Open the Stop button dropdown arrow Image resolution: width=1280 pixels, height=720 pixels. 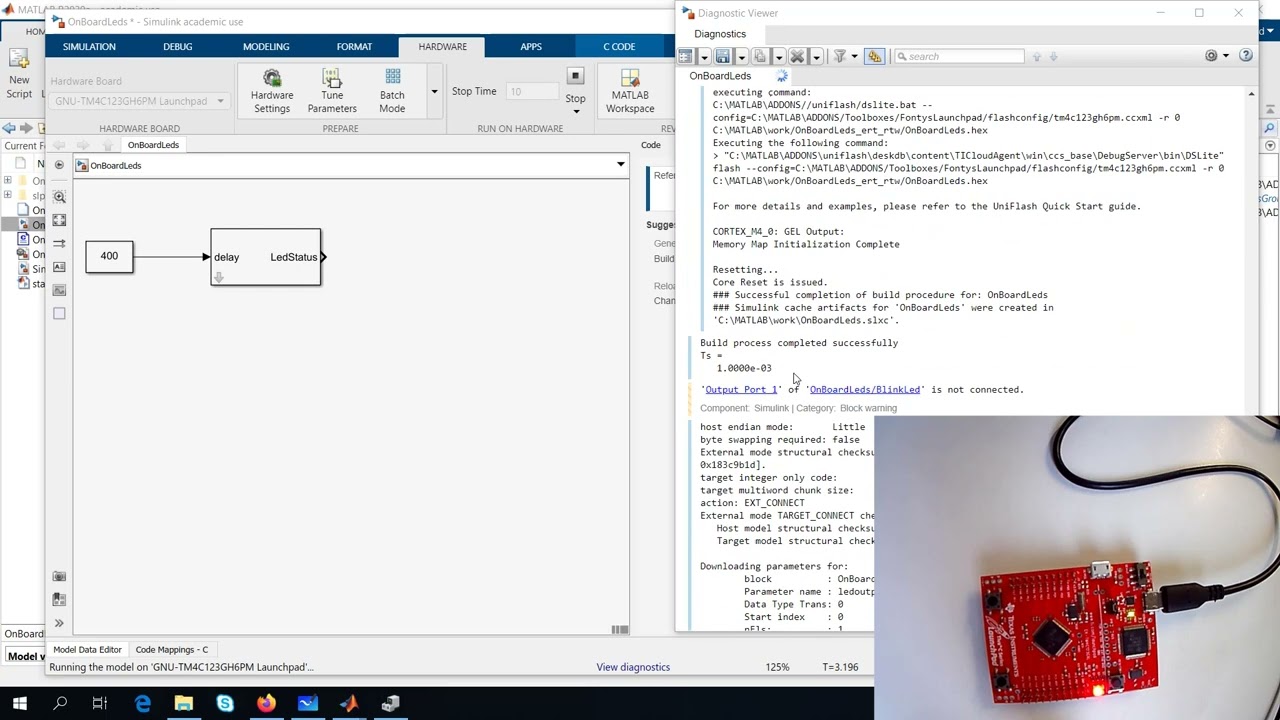575,110
